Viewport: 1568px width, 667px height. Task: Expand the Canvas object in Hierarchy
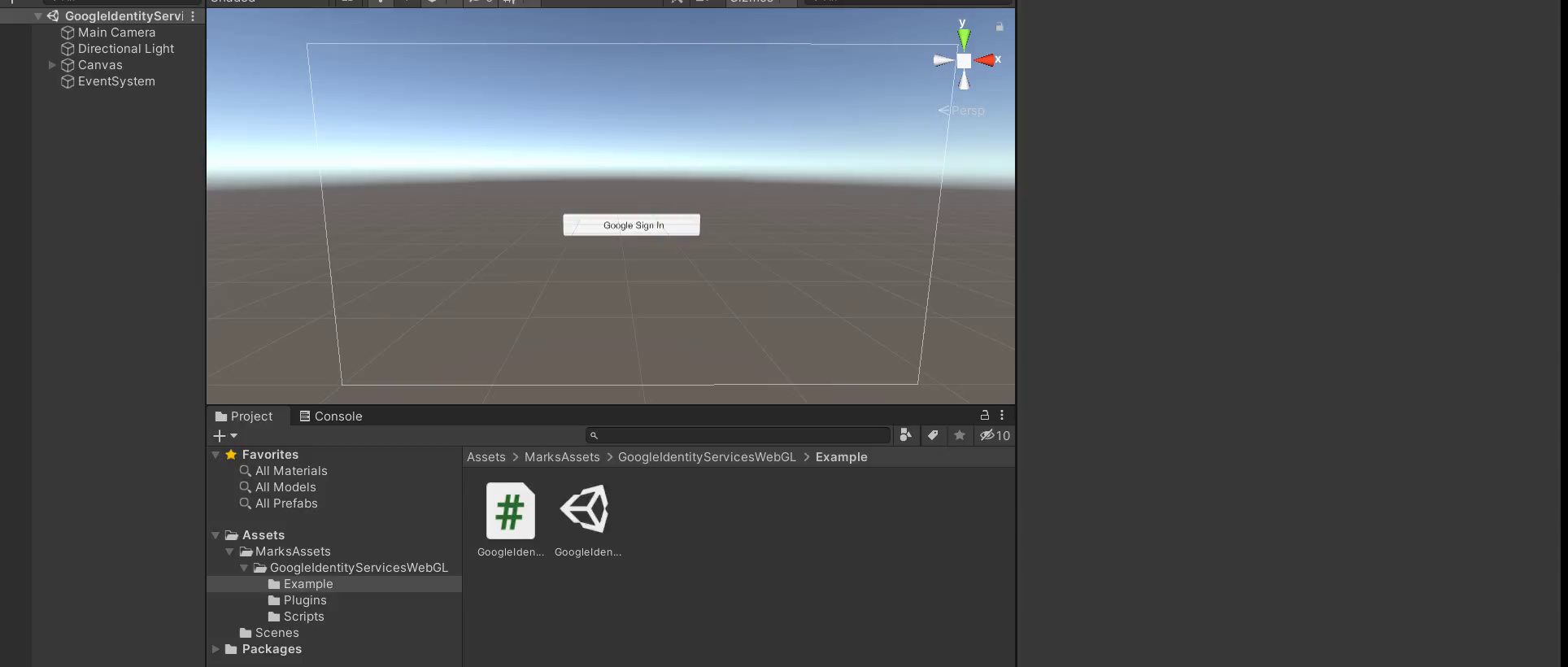[52, 65]
